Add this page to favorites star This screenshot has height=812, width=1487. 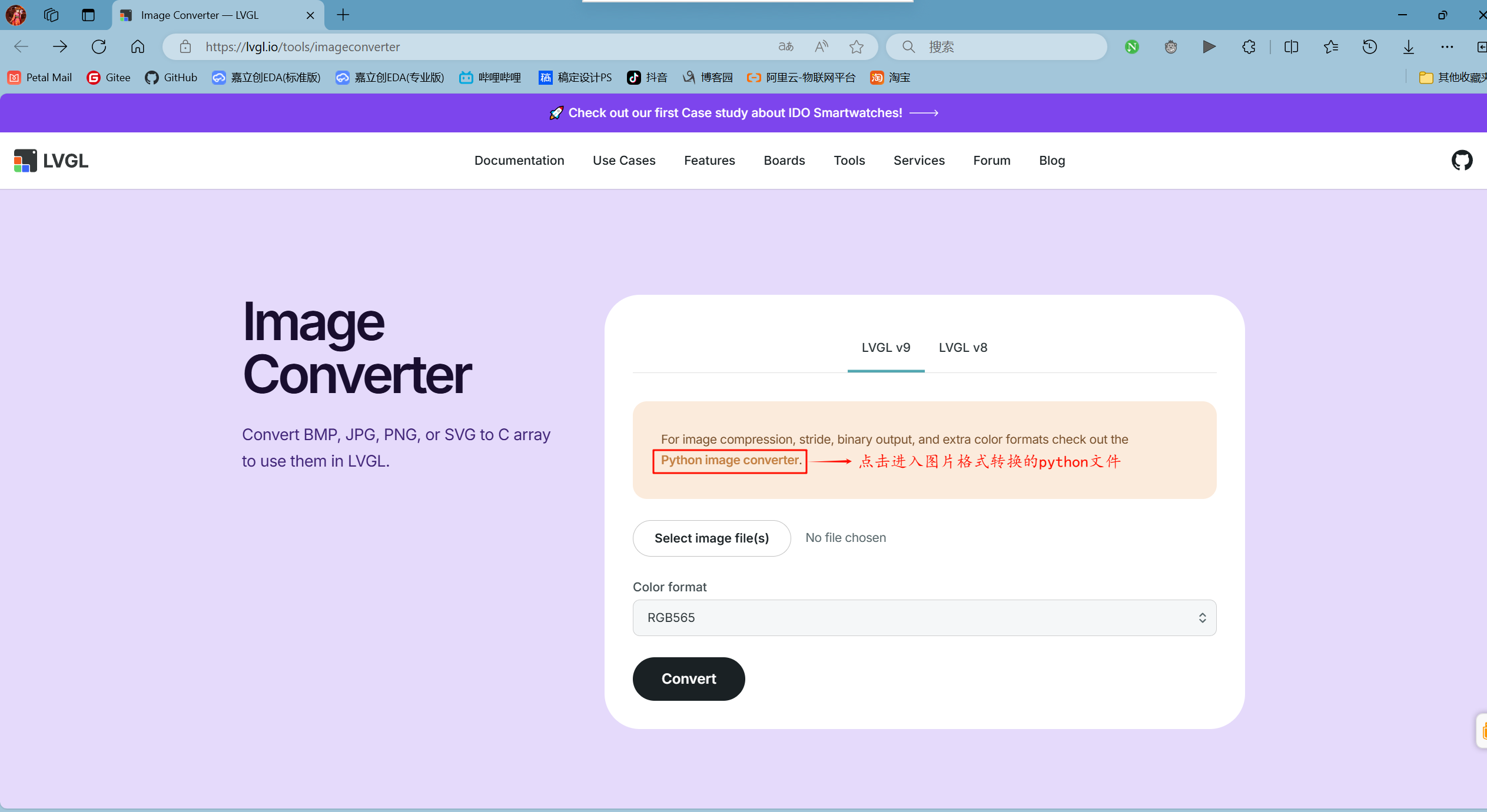pos(857,46)
